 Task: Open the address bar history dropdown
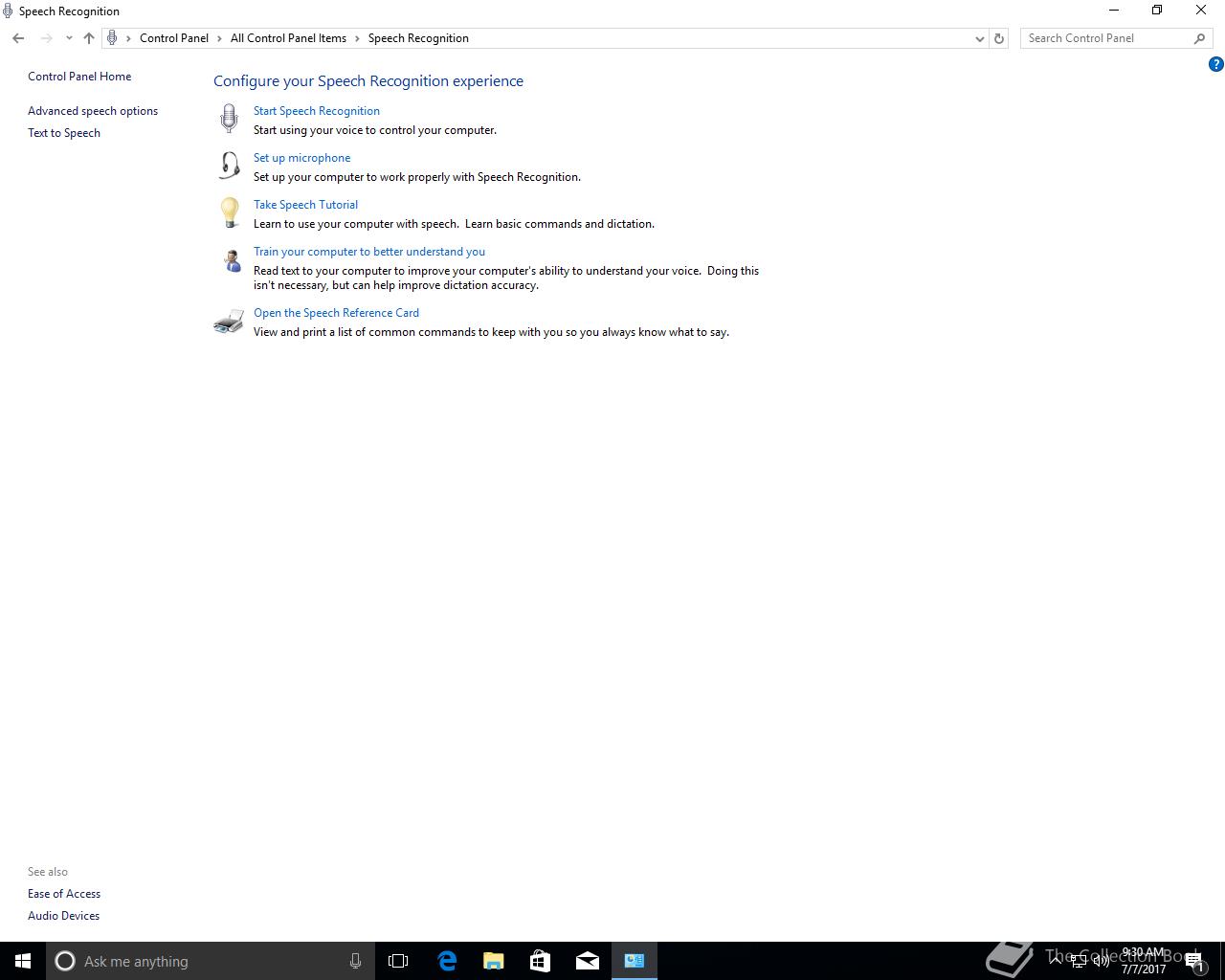(979, 38)
